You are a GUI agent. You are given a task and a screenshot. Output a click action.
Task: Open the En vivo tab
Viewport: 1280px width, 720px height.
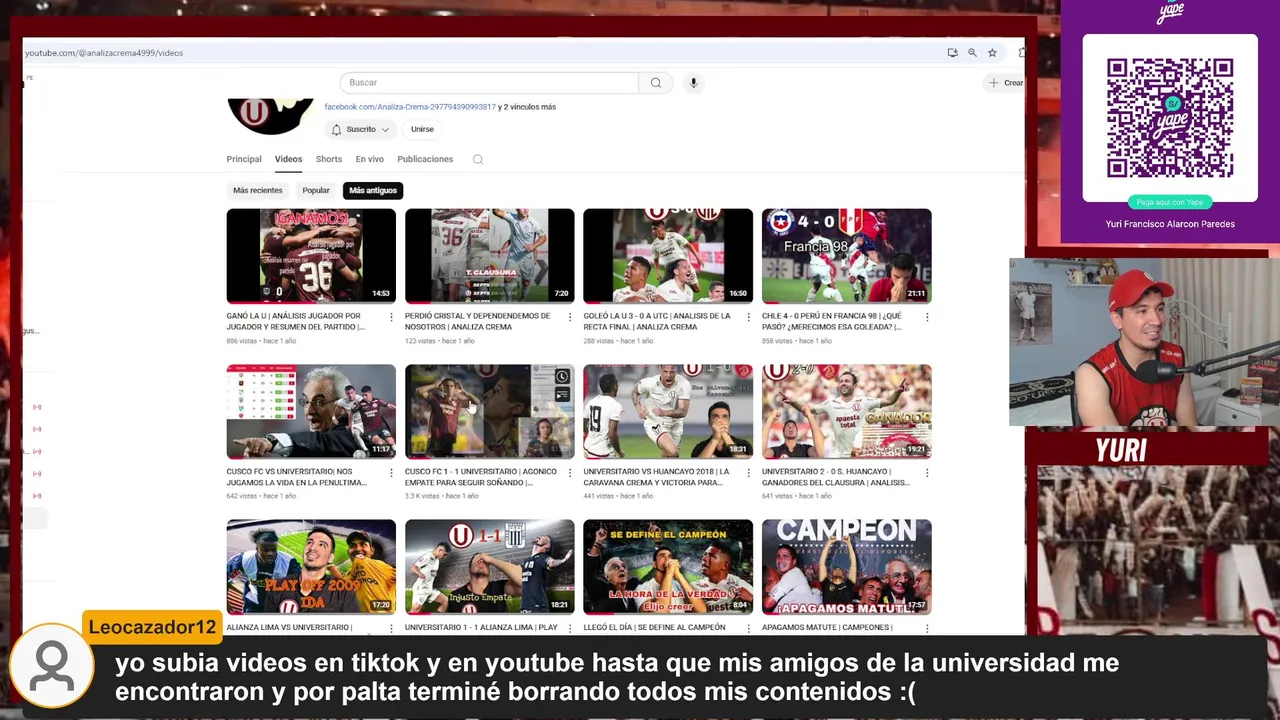click(x=369, y=159)
